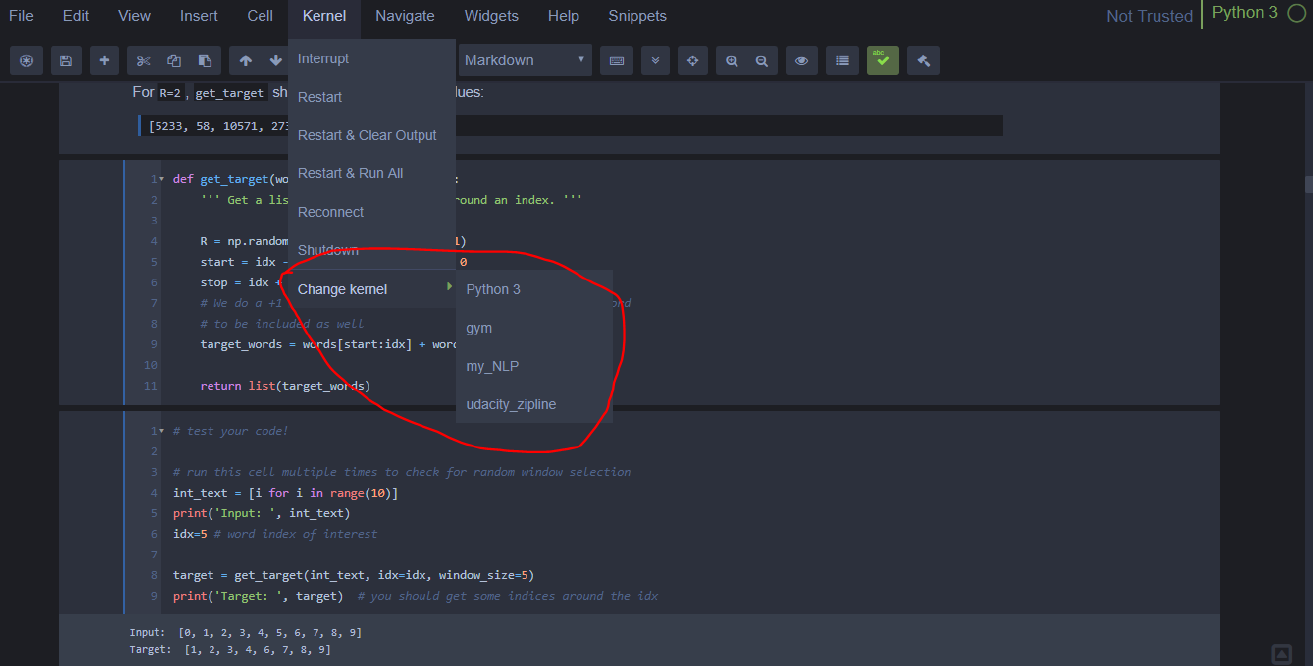Open the Snippets menu
This screenshot has height=666, width=1313.
[637, 16]
